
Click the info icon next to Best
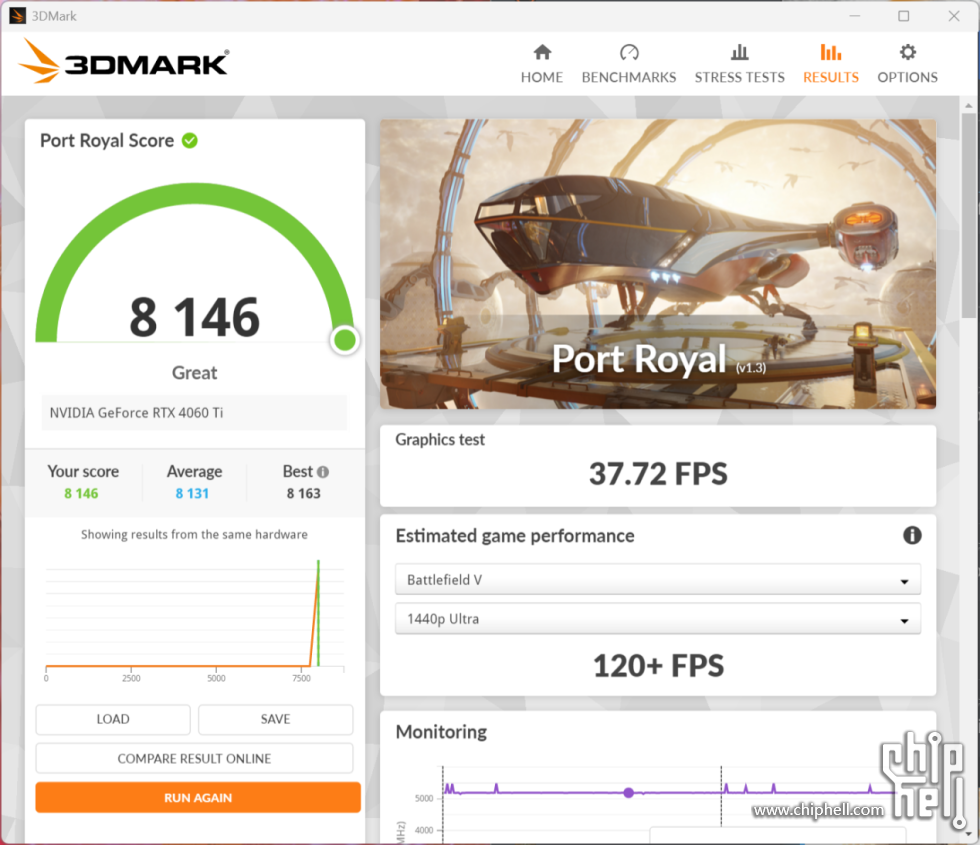click(x=322, y=472)
